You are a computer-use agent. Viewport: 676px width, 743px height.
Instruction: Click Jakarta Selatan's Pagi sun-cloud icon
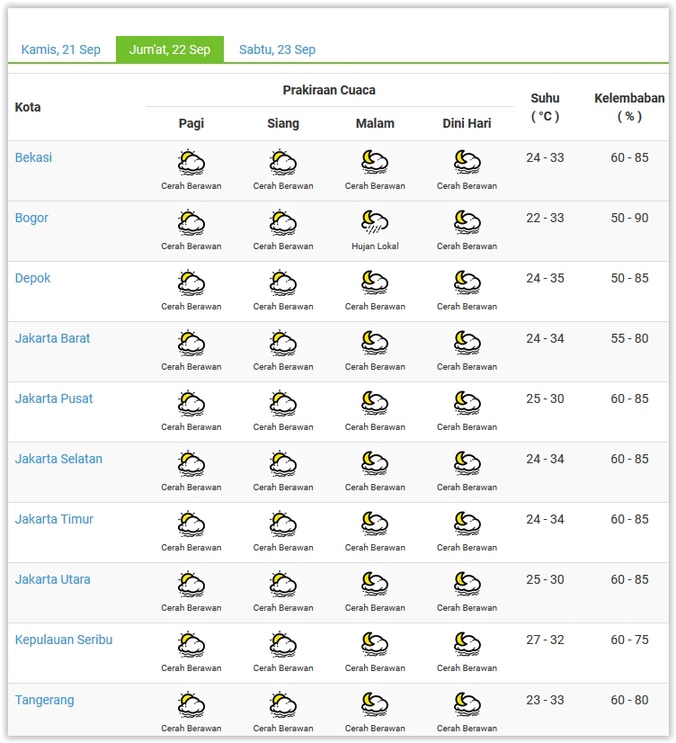(191, 463)
